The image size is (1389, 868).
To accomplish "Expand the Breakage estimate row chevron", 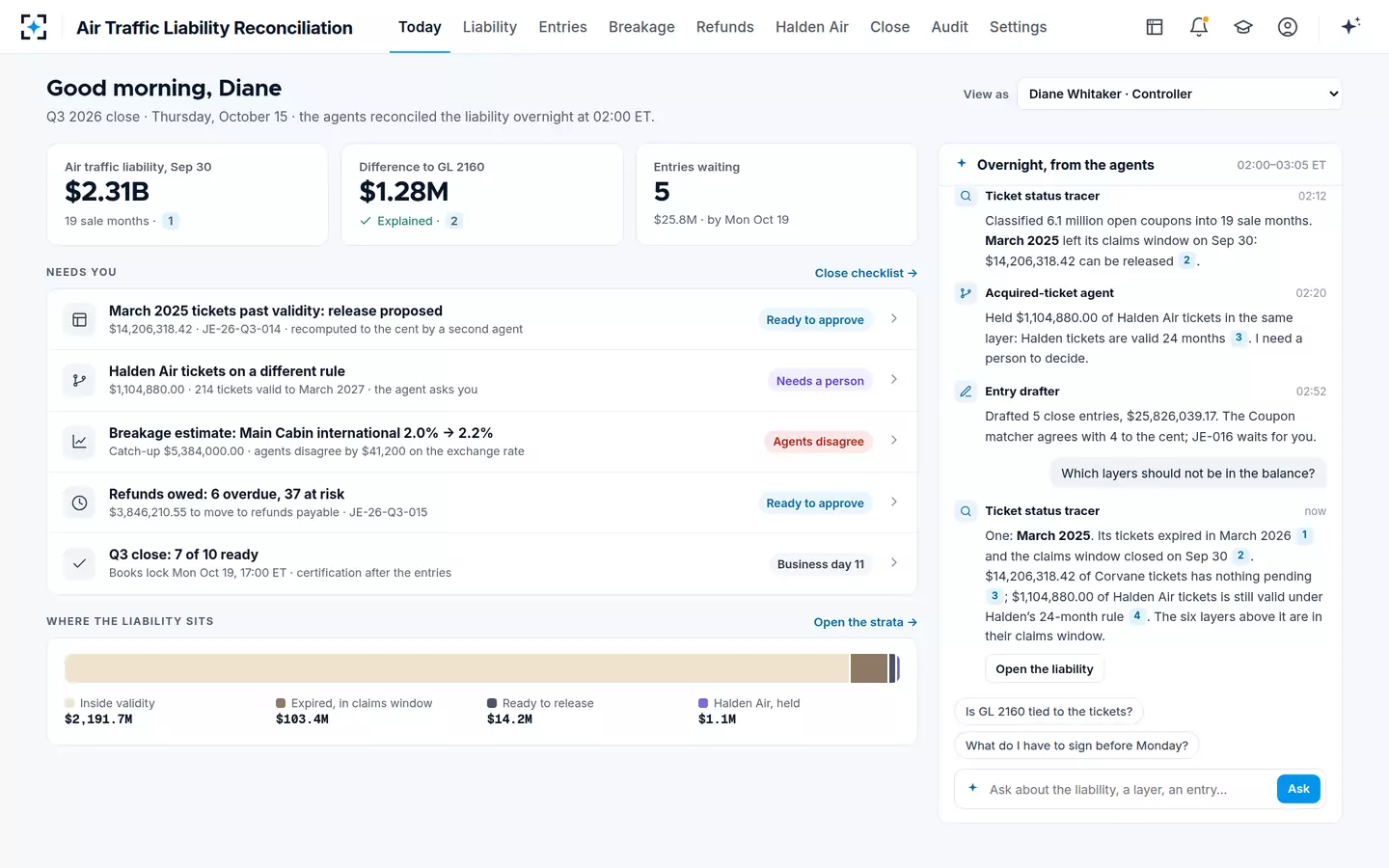I will click(x=894, y=440).
